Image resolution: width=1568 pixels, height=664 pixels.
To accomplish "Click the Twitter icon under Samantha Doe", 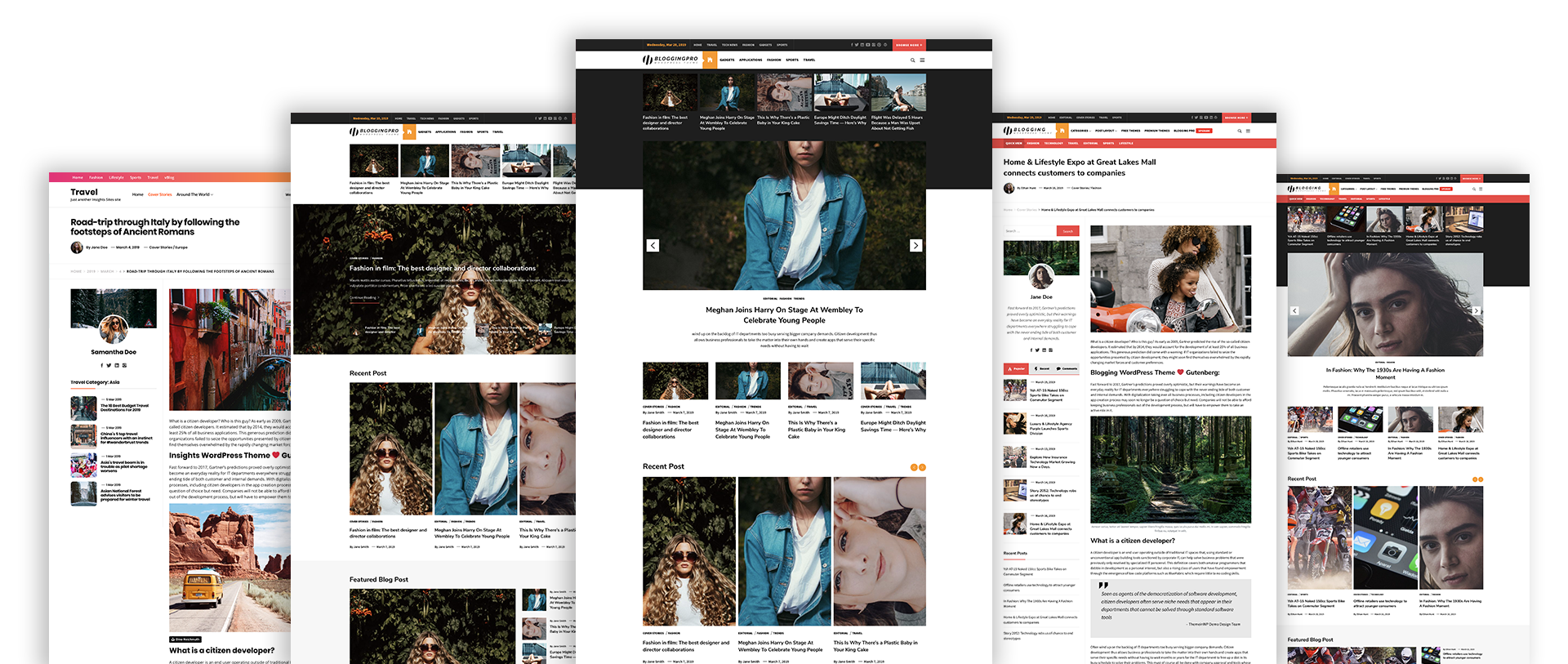I will (109, 365).
